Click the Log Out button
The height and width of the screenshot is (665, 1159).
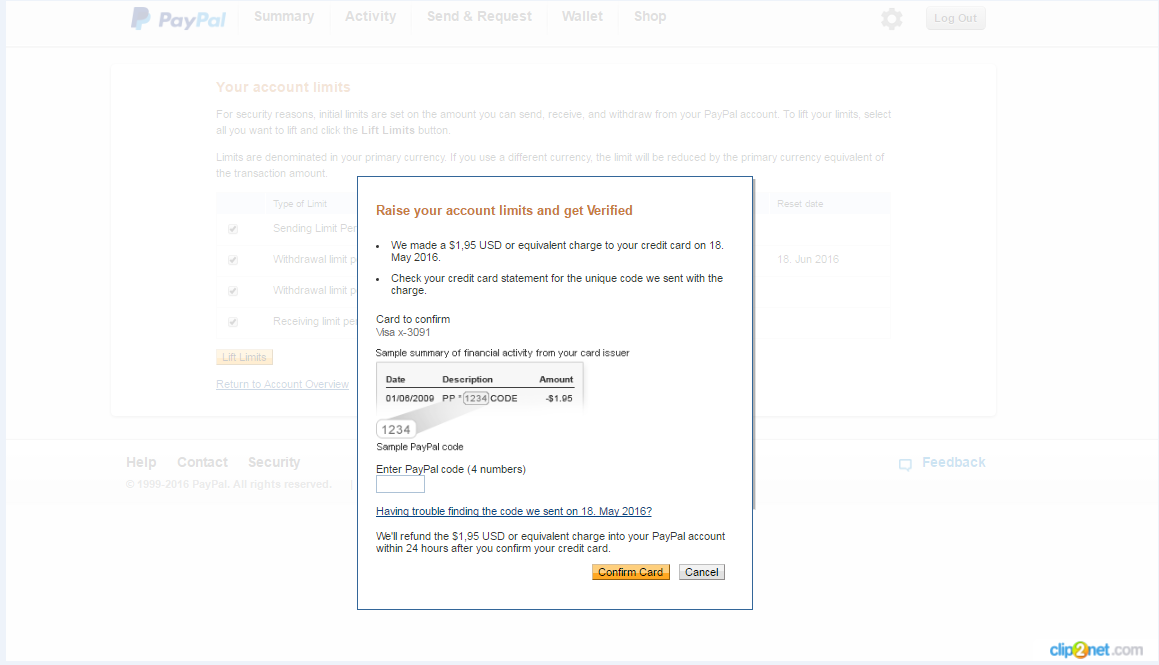pos(955,18)
